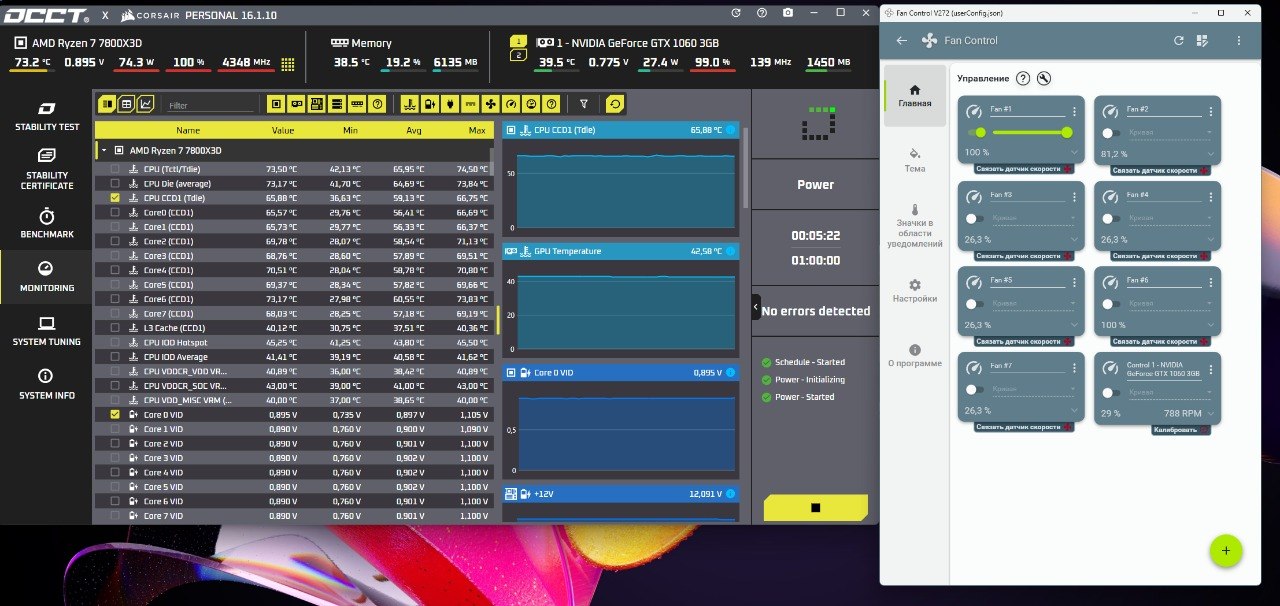Screen dimensions: 1280x606
Task: Click the refresh icon in Fan Control header
Action: click(1178, 41)
